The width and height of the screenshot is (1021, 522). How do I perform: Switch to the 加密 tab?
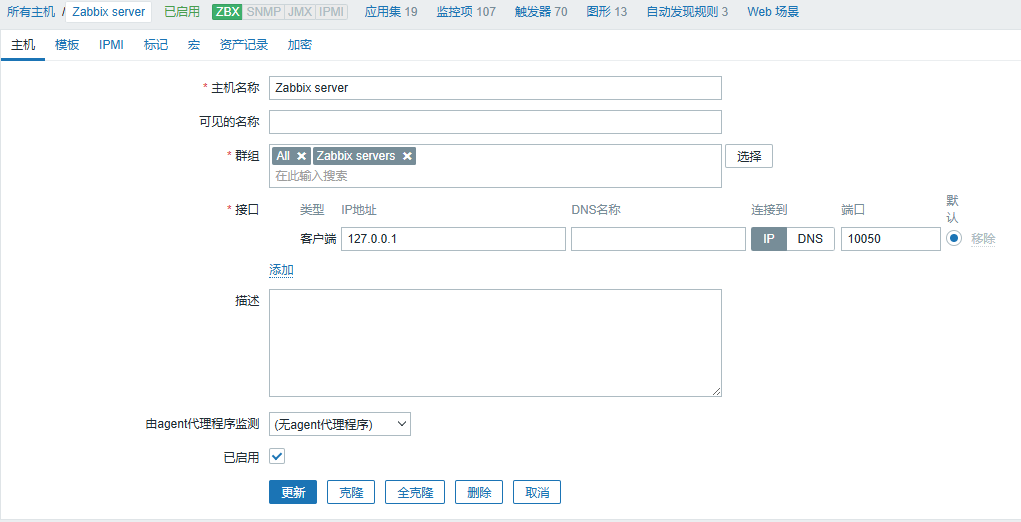point(300,45)
